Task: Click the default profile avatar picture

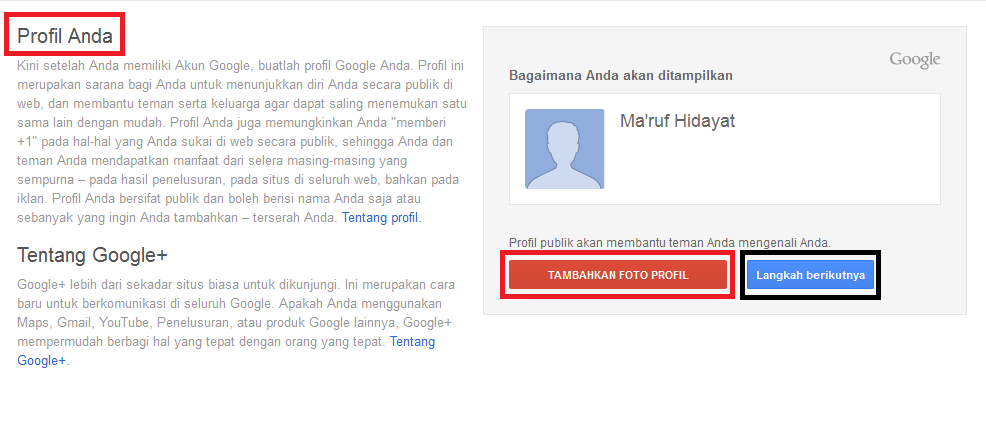Action: tap(565, 149)
